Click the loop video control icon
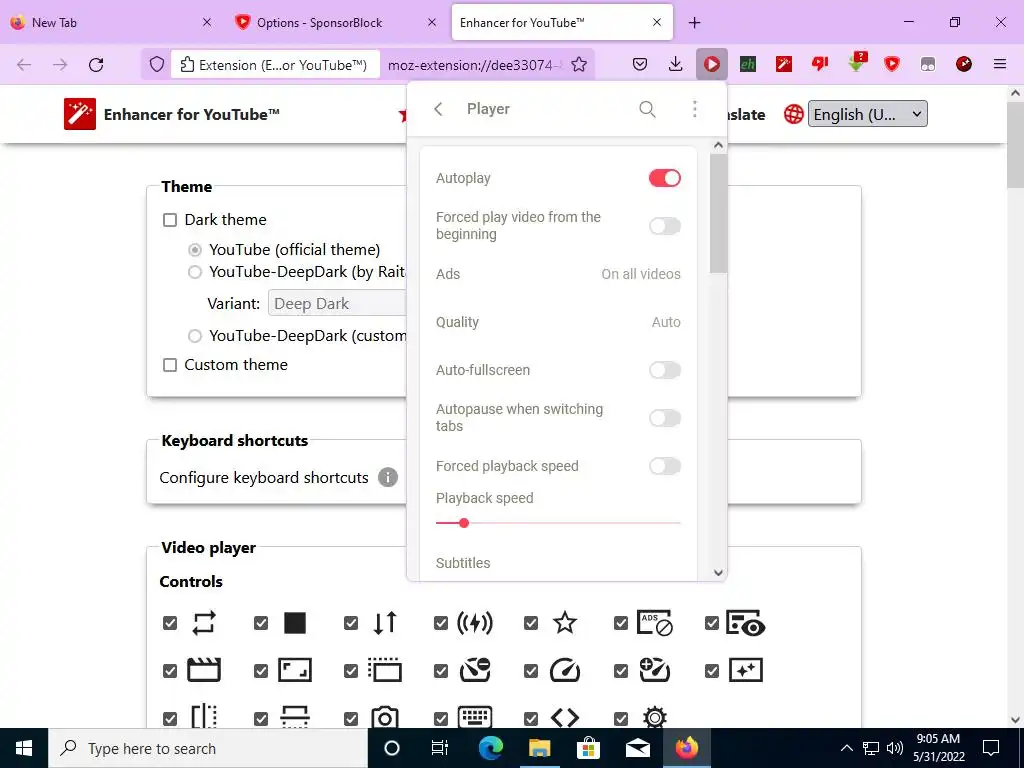 204,623
